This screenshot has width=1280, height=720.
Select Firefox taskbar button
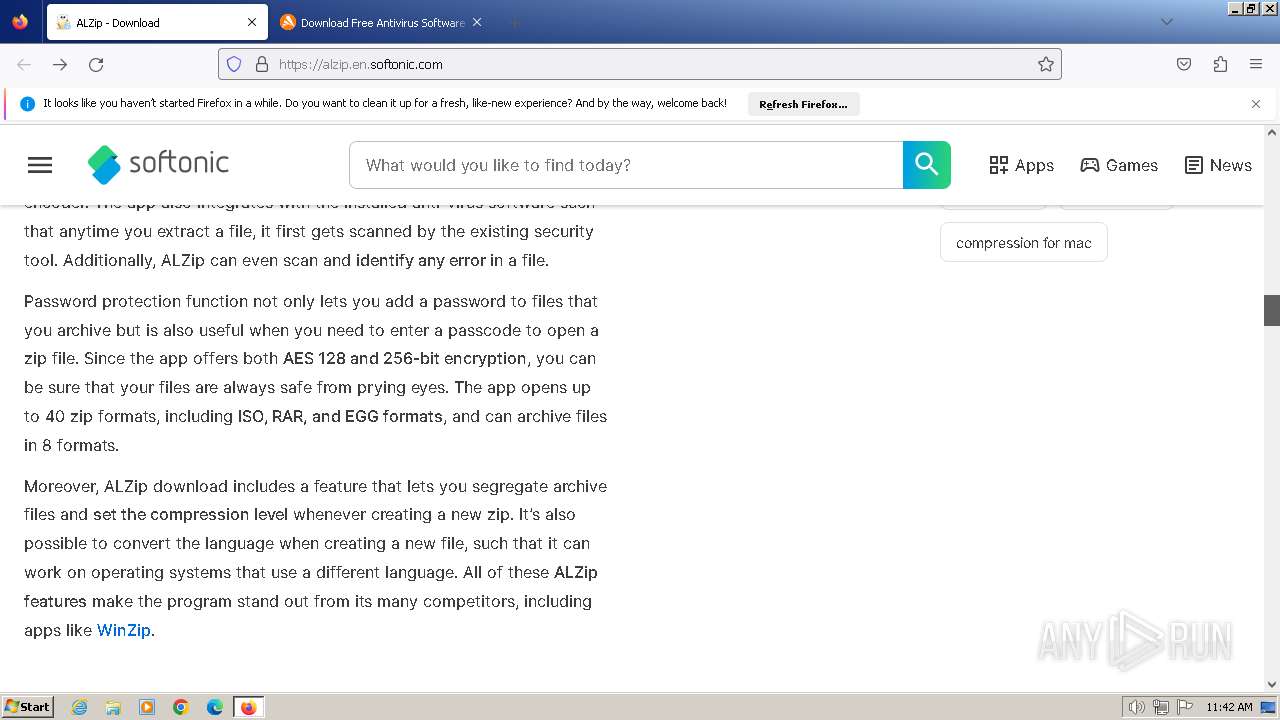248,707
